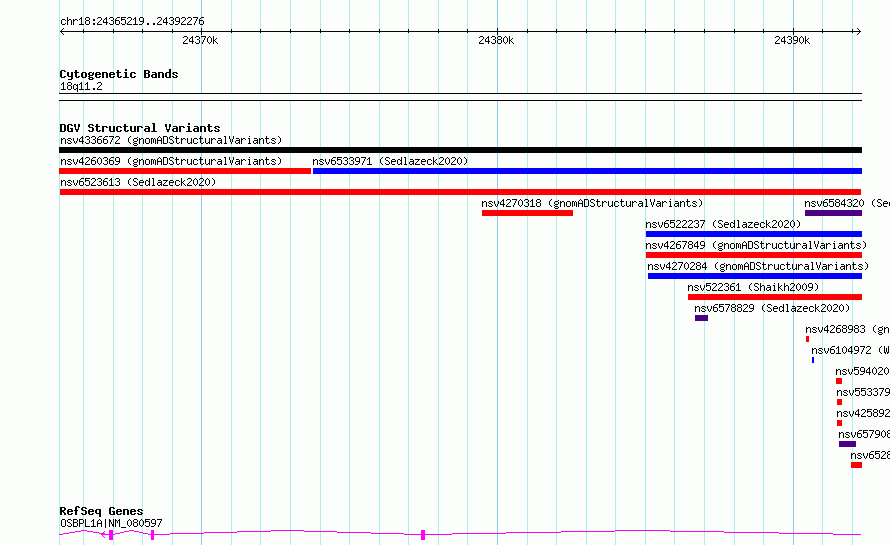
Task: Open the nsv4268983 variant label
Action: pos(847,329)
